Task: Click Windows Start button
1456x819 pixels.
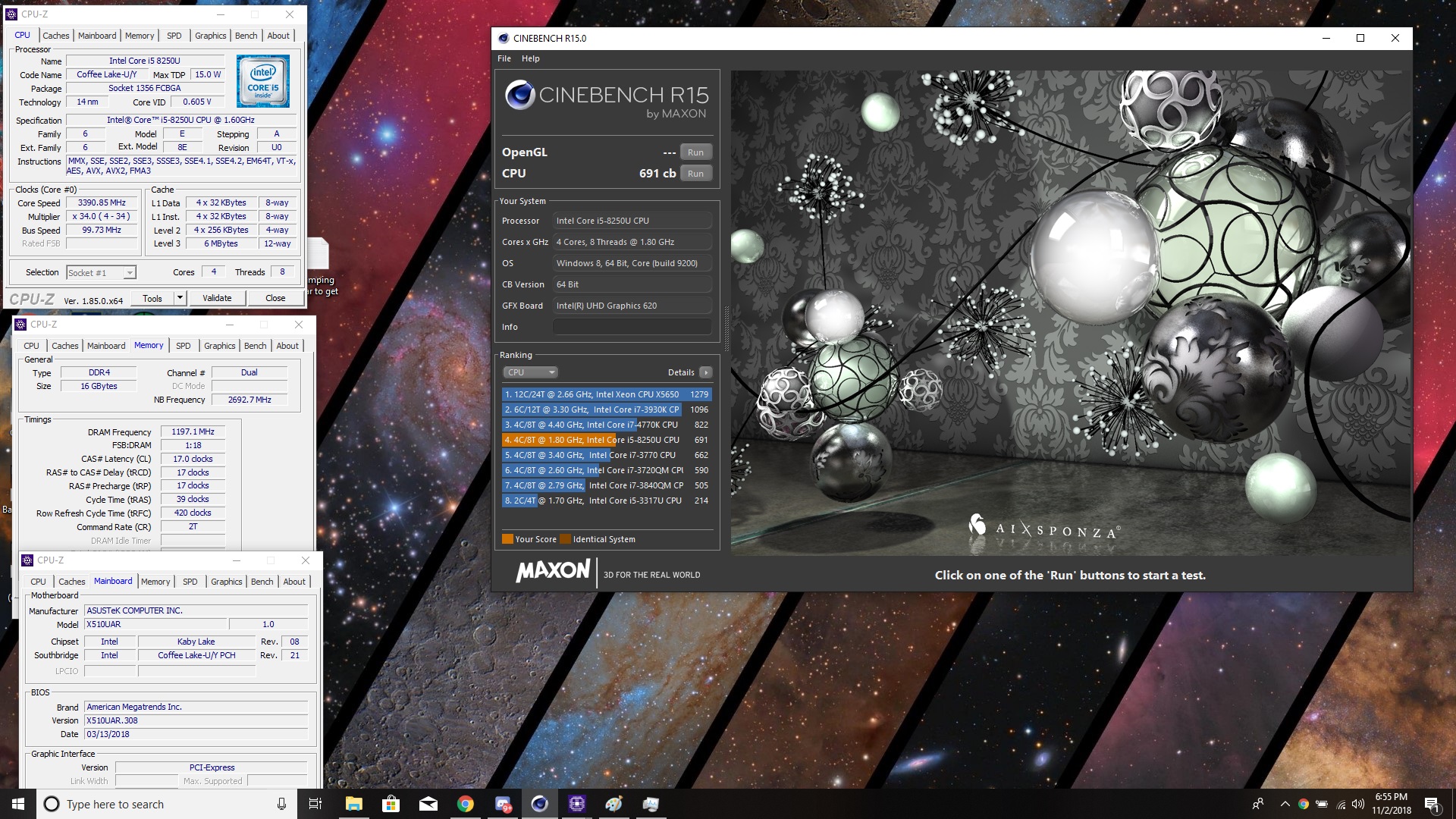Action: coord(18,804)
